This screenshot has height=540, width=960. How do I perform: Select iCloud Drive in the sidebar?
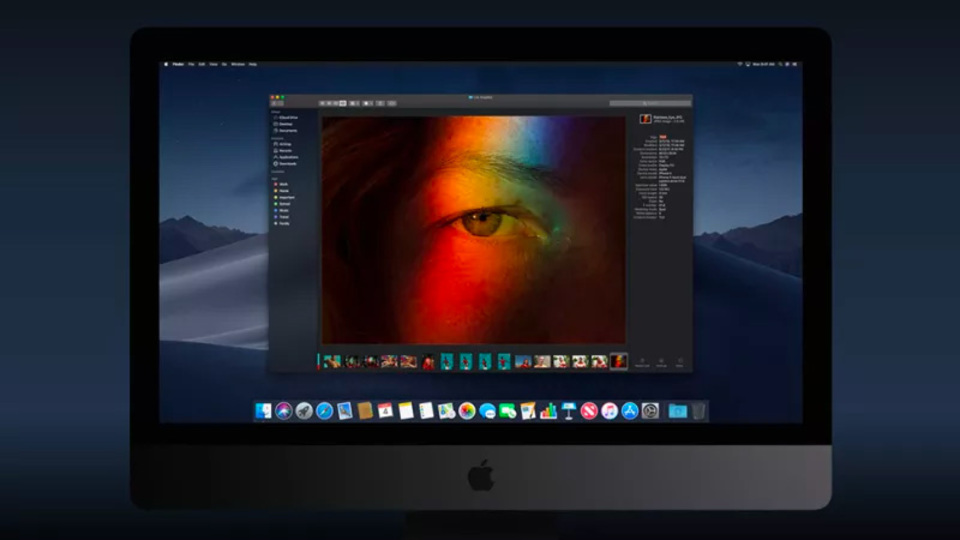pos(286,118)
